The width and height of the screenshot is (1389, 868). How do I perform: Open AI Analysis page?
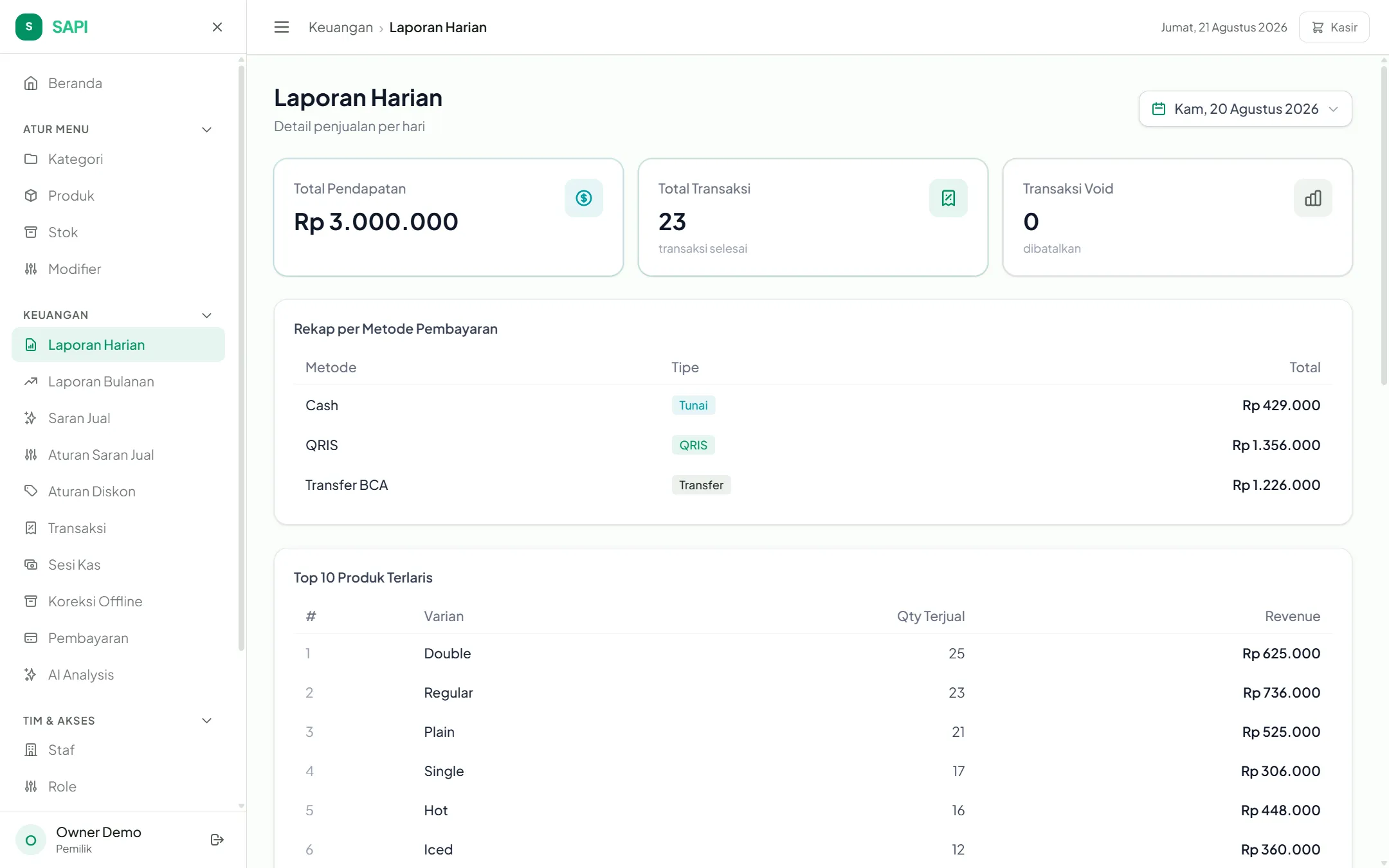pos(118,674)
